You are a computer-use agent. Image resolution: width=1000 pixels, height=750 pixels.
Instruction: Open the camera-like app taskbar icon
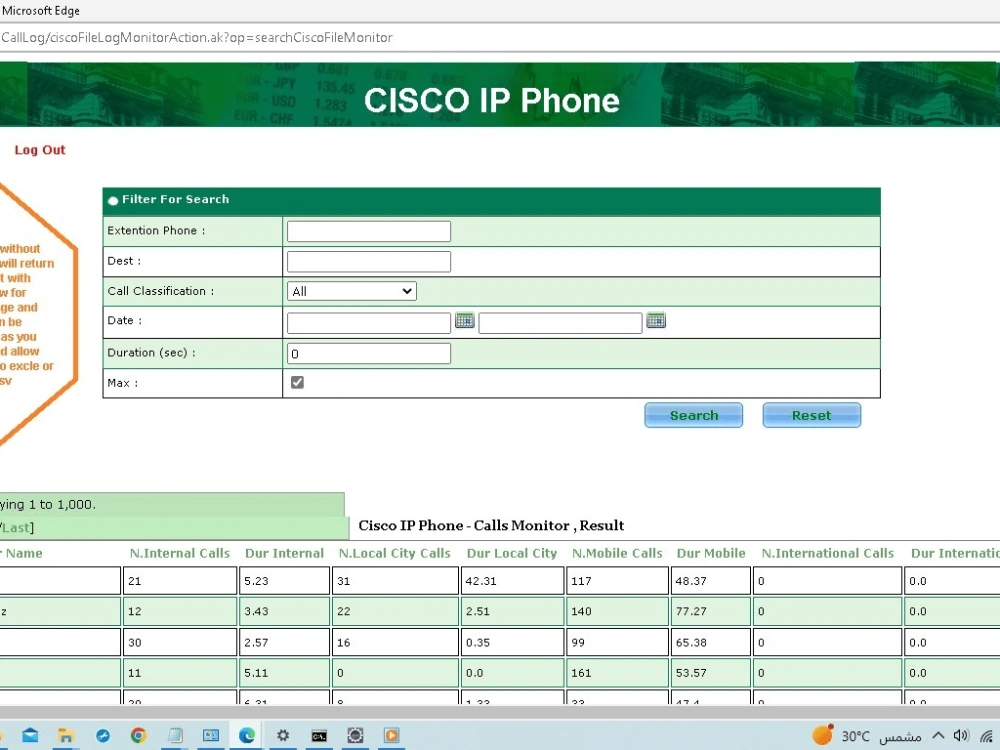tap(355, 735)
